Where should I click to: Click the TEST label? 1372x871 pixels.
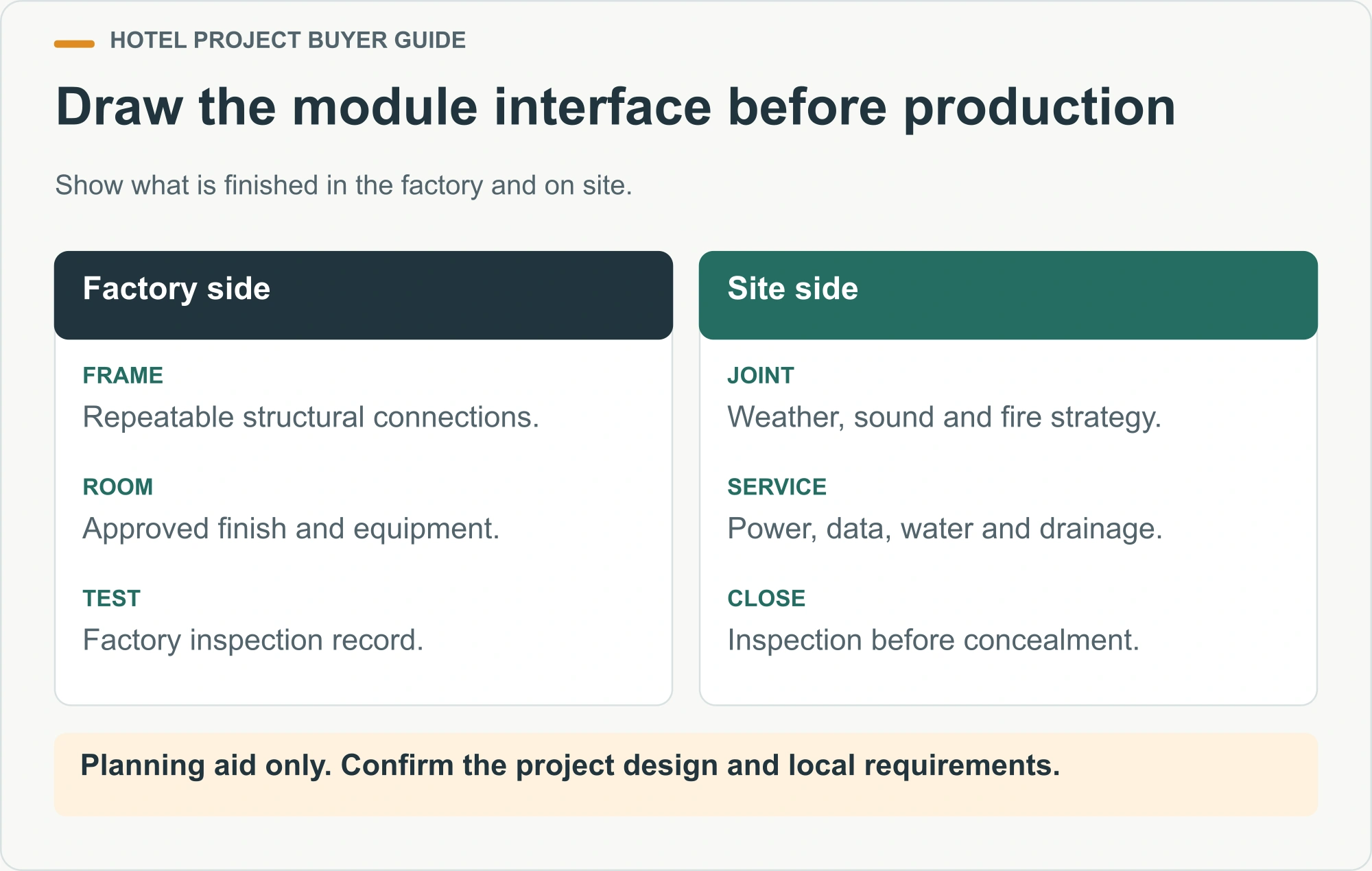111,598
